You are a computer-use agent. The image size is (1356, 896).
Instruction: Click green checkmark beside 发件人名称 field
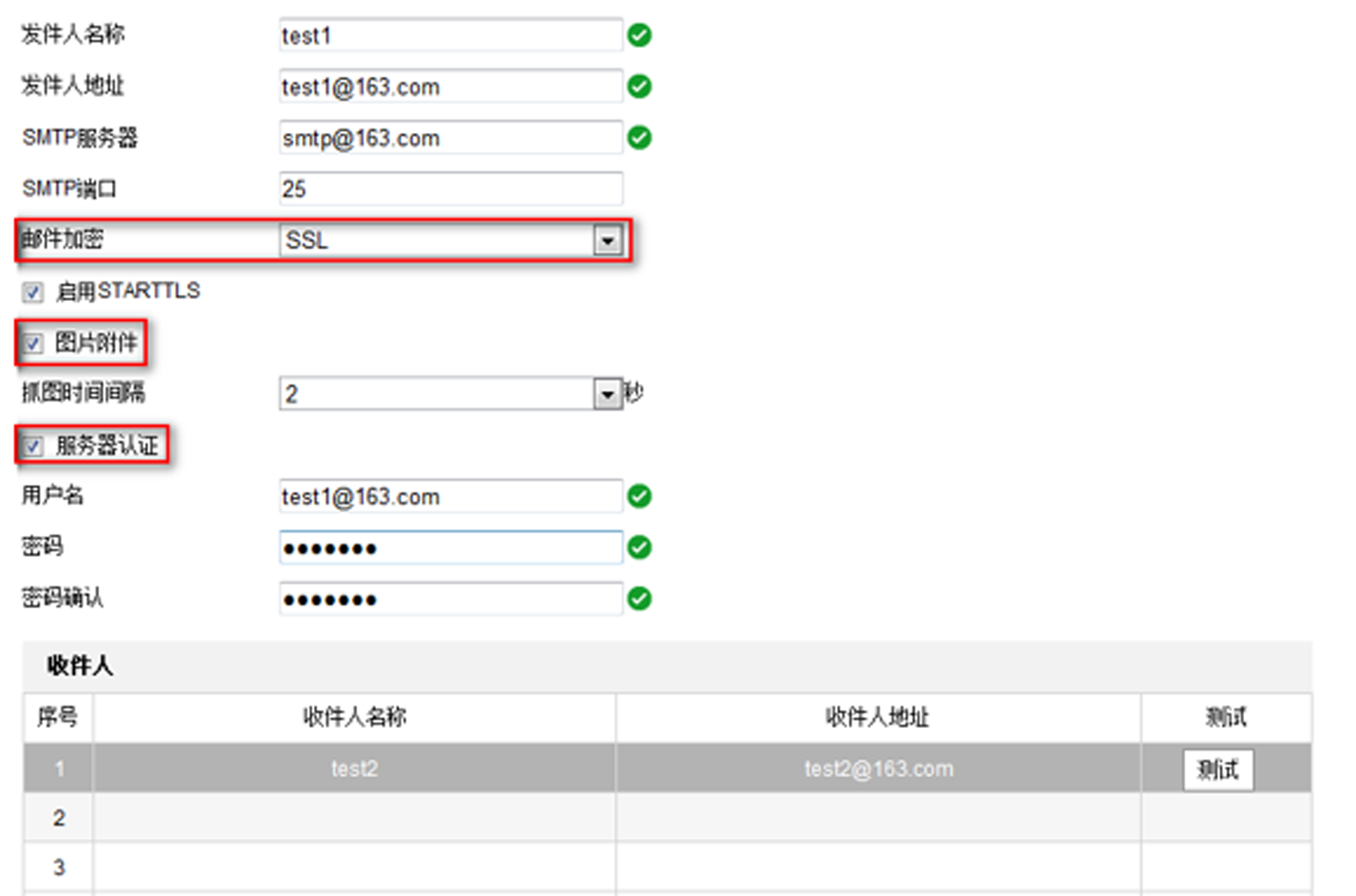coord(639,35)
